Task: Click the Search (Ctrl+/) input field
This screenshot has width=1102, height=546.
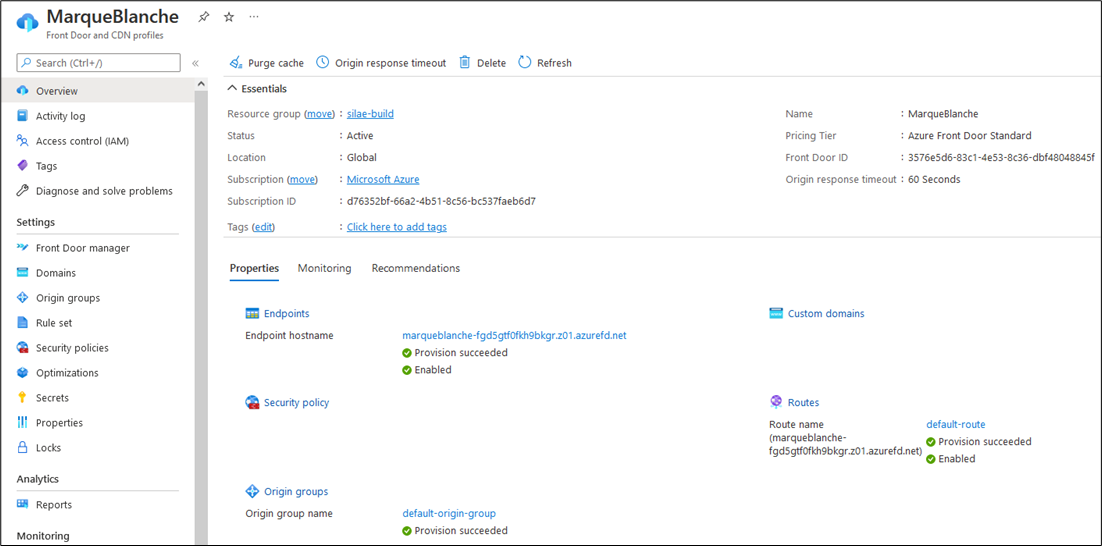Action: [98, 63]
